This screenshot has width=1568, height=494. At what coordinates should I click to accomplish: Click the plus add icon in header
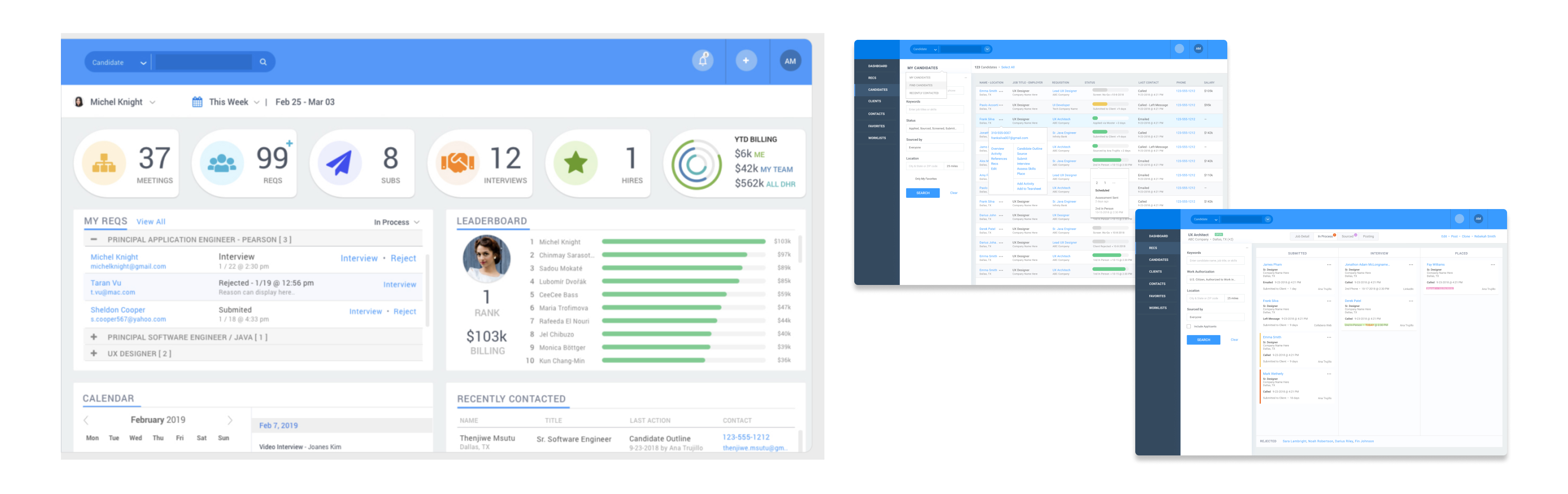[x=746, y=61]
